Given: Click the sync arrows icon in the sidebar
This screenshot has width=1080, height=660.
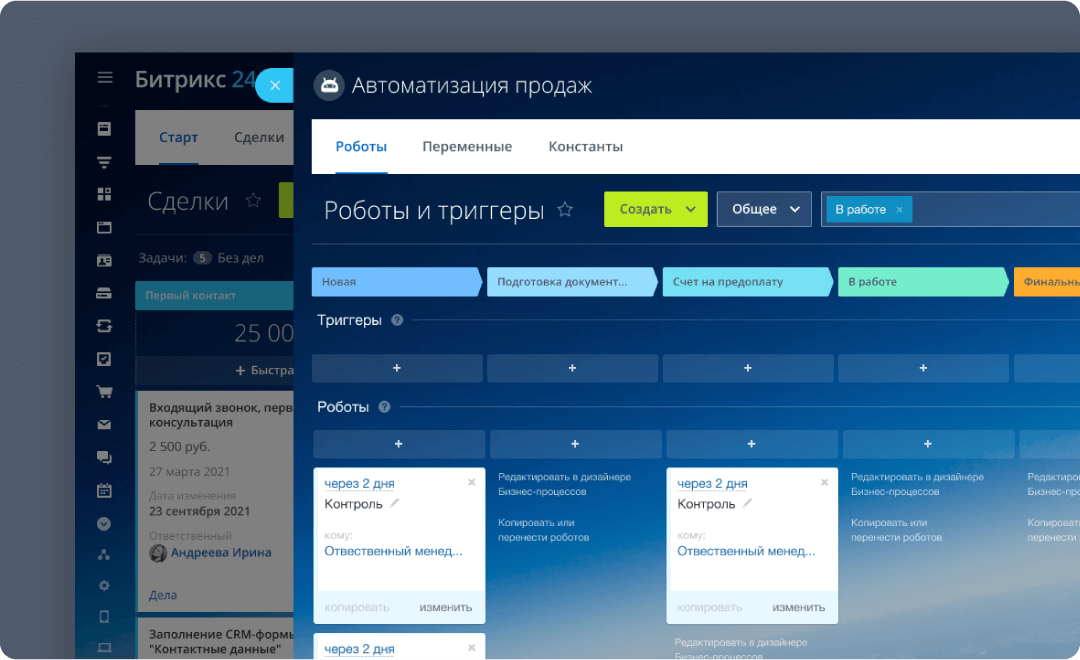Looking at the screenshot, I should pyautogui.click(x=104, y=326).
